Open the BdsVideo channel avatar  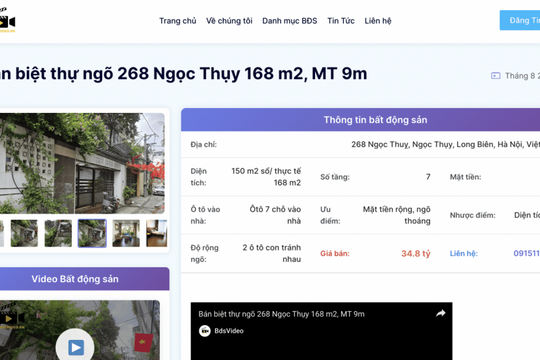tap(205, 331)
